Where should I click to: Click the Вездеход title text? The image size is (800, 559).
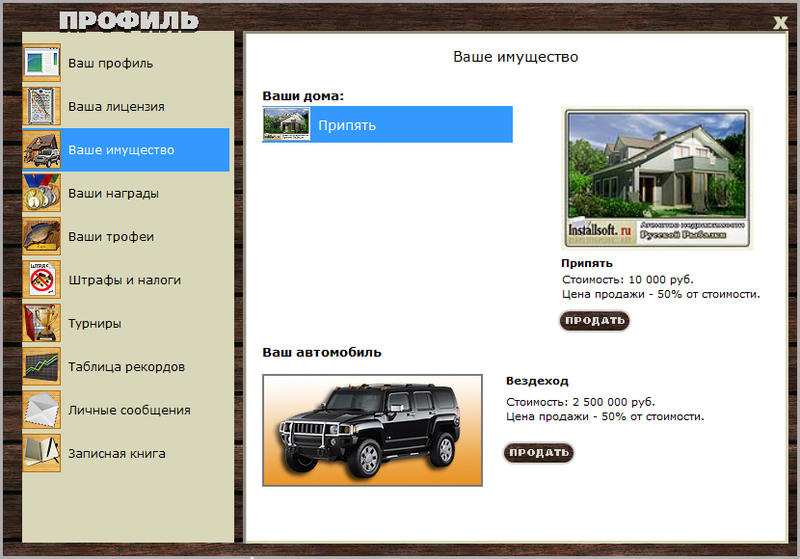pos(537,381)
